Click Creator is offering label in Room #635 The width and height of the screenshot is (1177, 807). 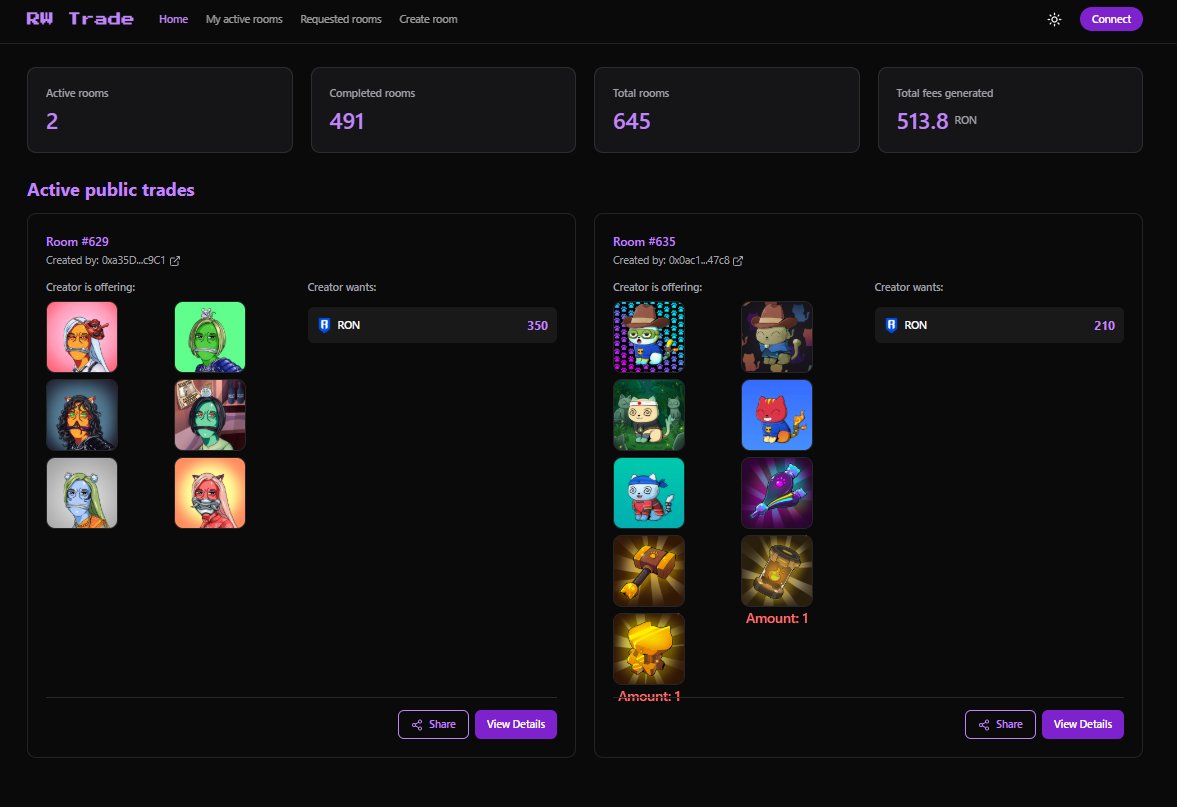coord(658,288)
